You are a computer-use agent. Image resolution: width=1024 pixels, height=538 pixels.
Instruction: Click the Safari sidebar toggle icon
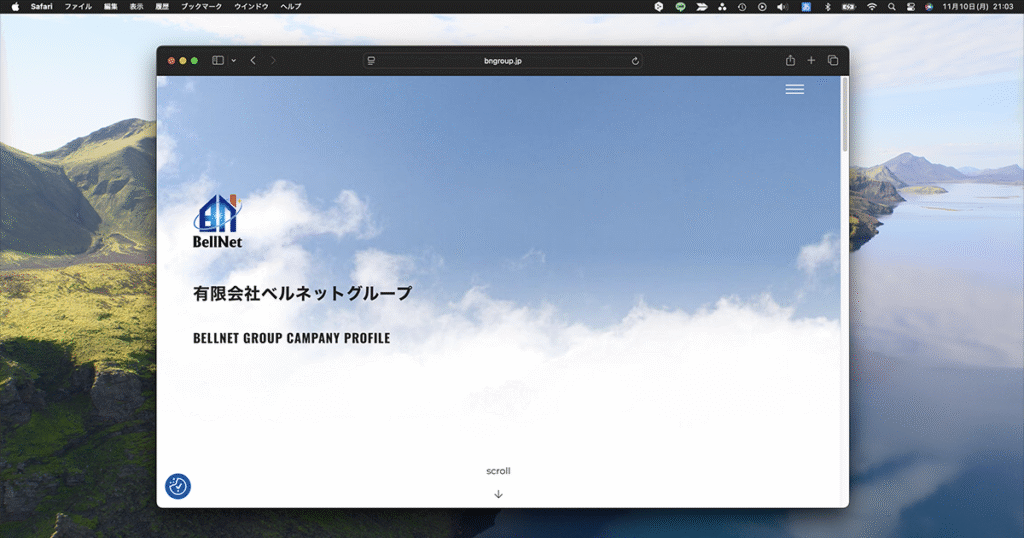coord(218,61)
